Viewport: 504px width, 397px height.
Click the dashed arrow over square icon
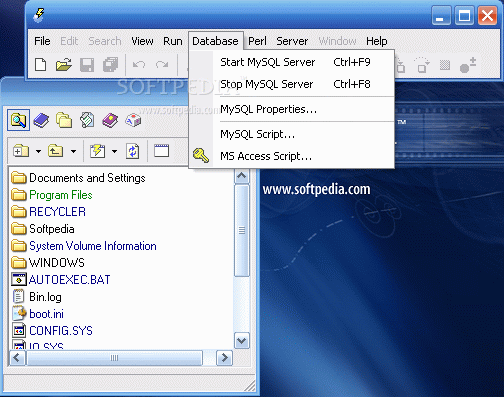point(422,65)
